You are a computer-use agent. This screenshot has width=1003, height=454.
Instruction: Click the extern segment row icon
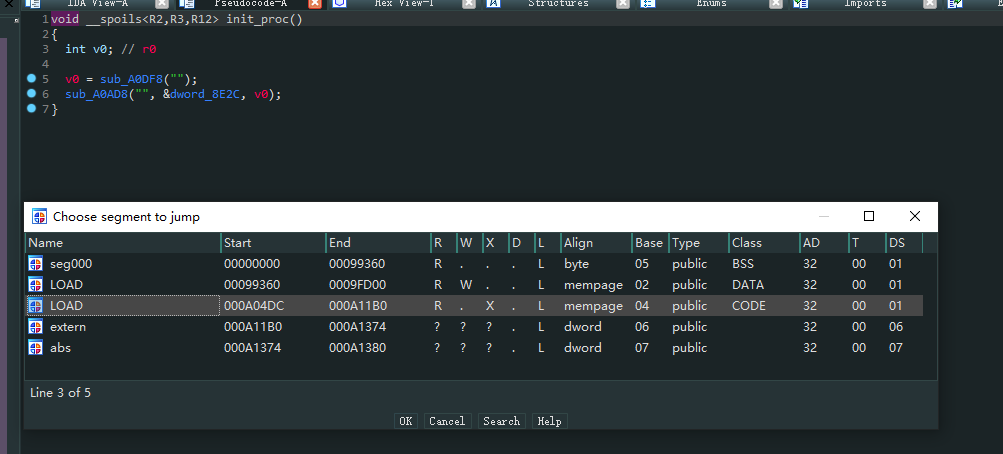tap(36, 327)
